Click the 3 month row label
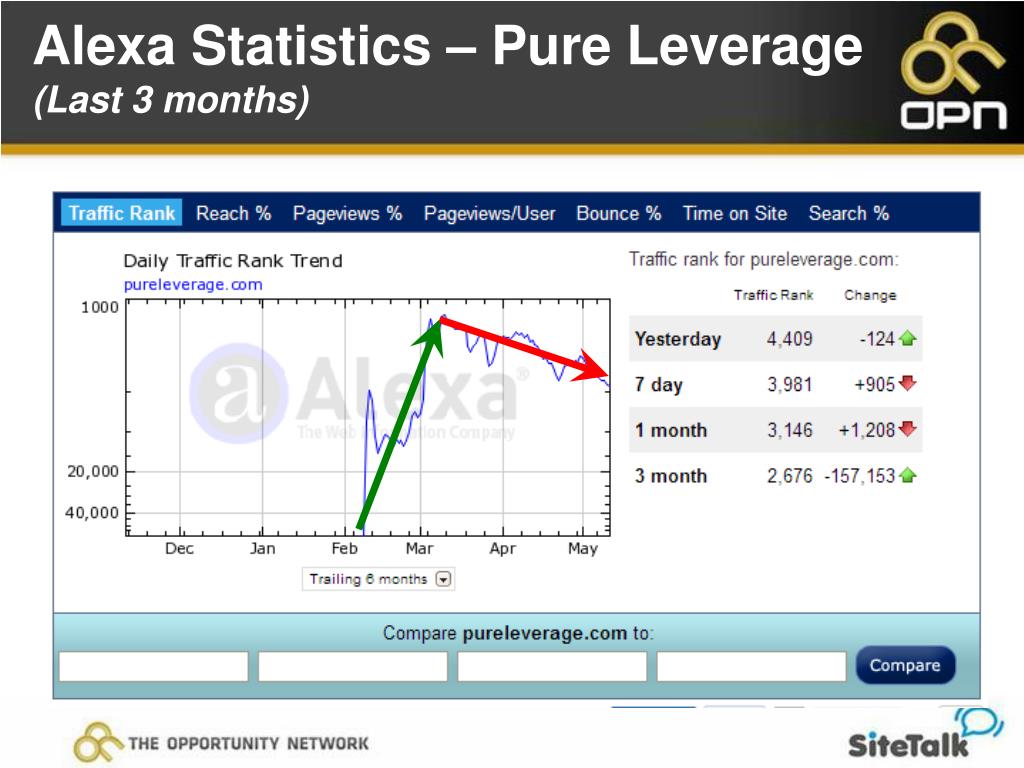 [671, 476]
